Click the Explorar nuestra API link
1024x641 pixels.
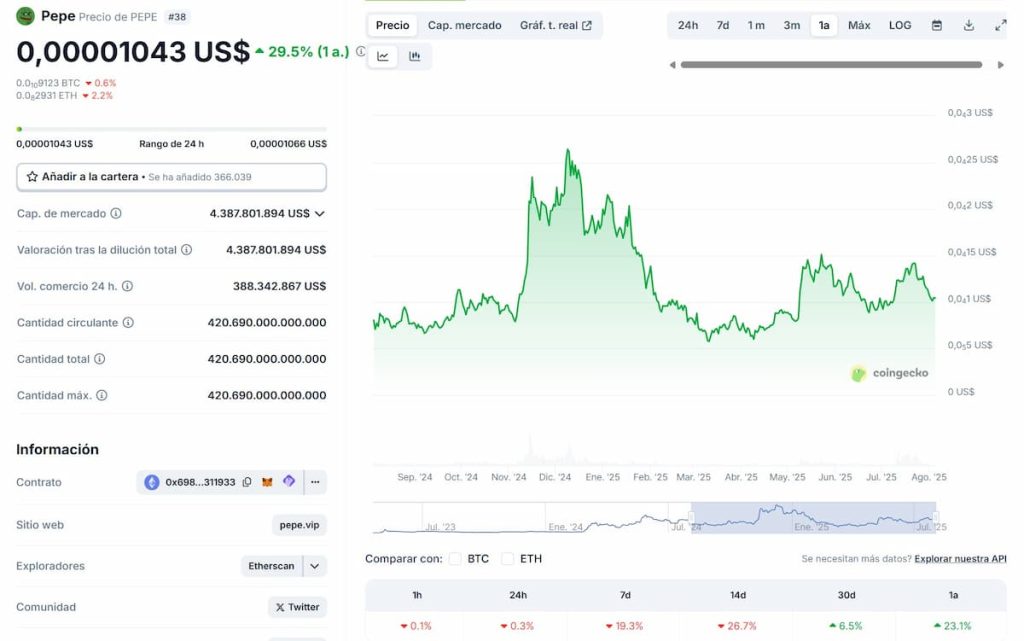point(959,559)
